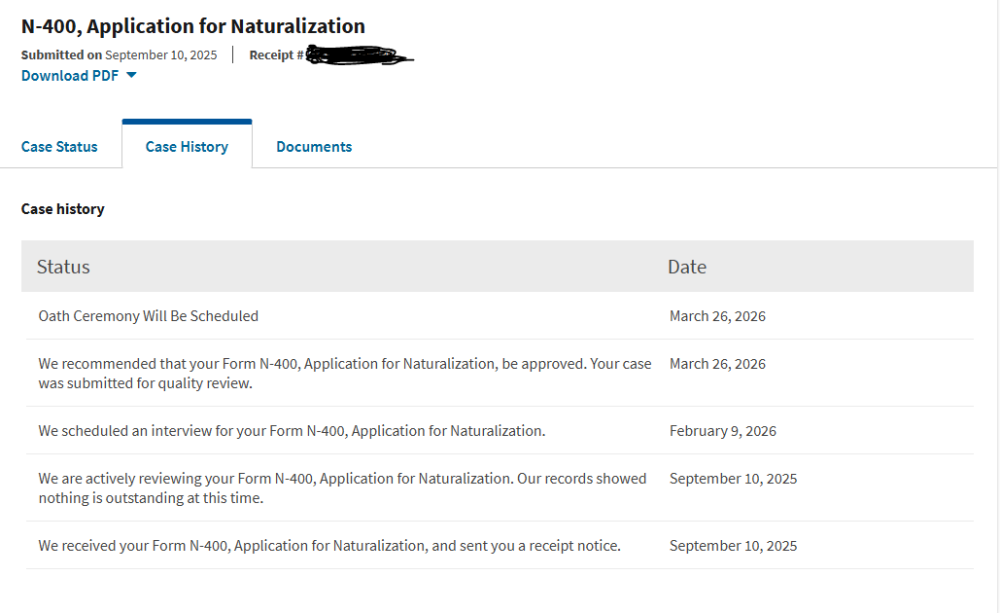Click the redacted receipt number
Screen dimensions: 1000x613
click(360, 55)
